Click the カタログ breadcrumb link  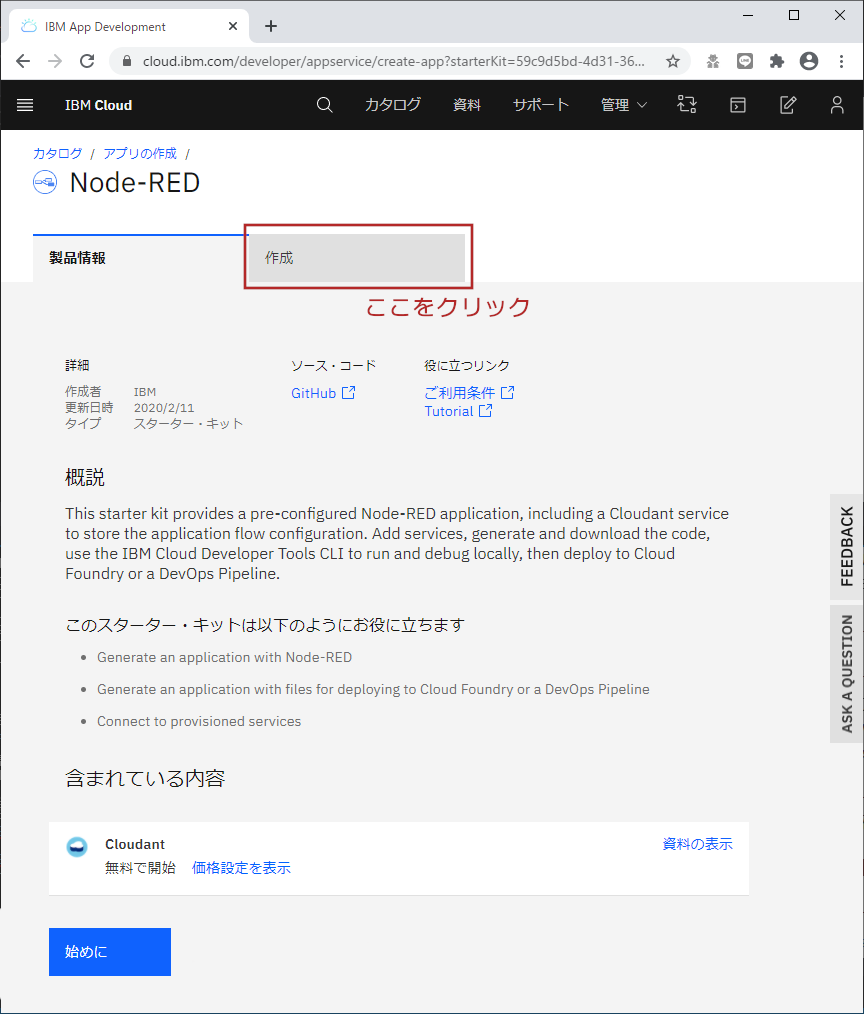[58, 153]
